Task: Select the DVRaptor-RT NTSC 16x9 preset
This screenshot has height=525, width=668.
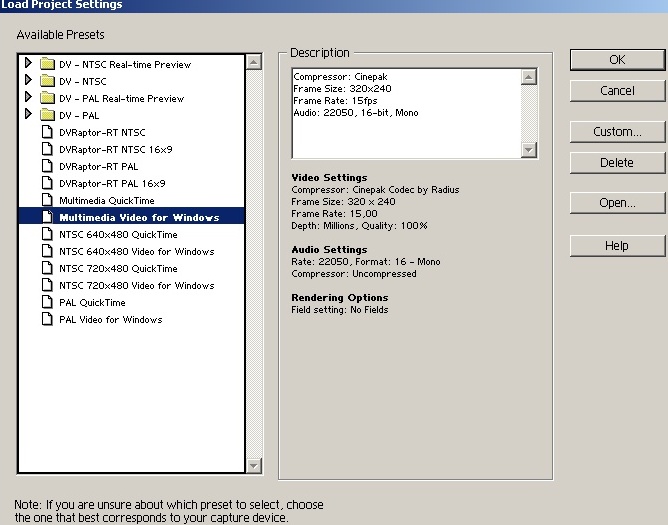Action: click(x=116, y=150)
